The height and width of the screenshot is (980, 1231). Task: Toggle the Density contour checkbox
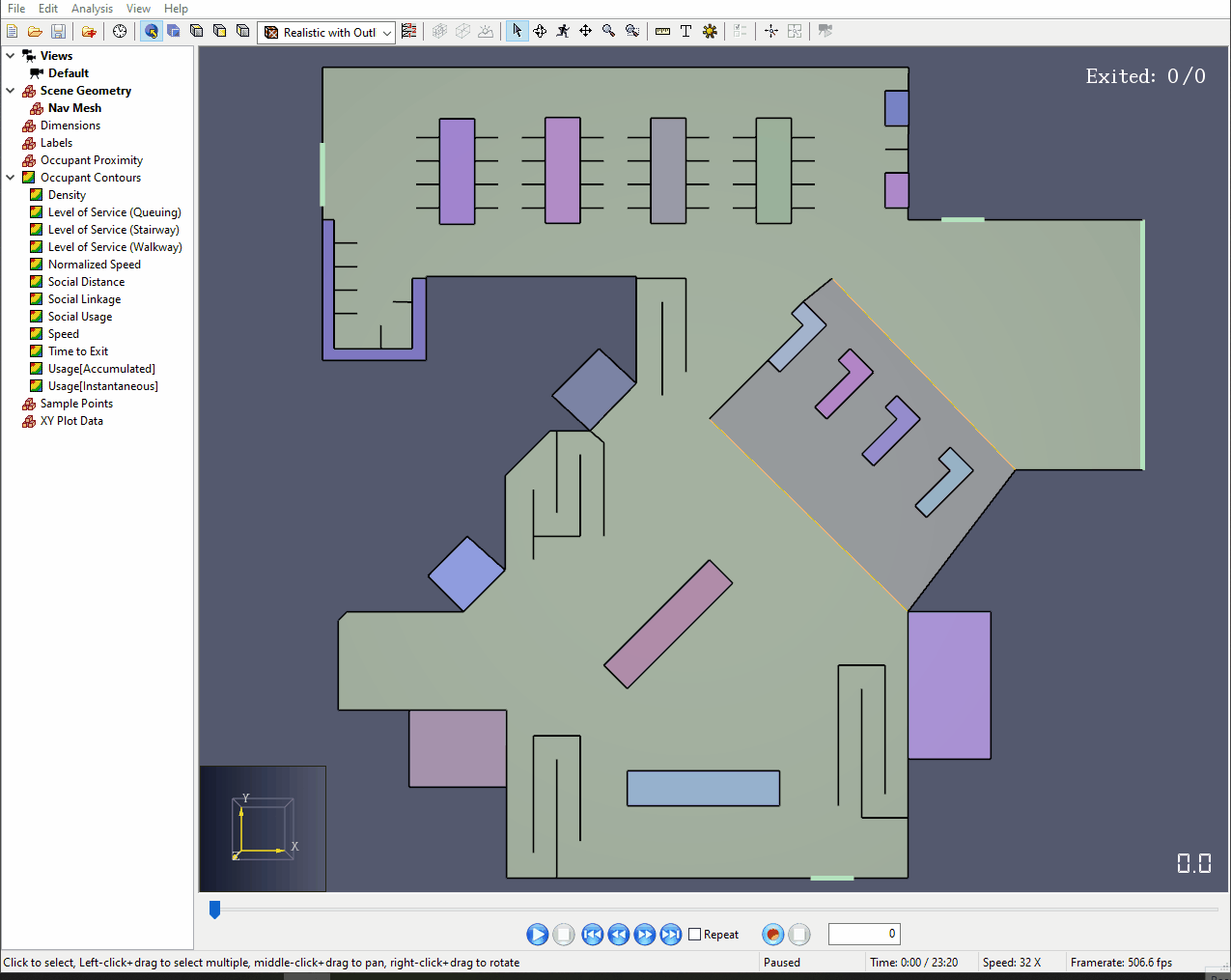pos(36,194)
